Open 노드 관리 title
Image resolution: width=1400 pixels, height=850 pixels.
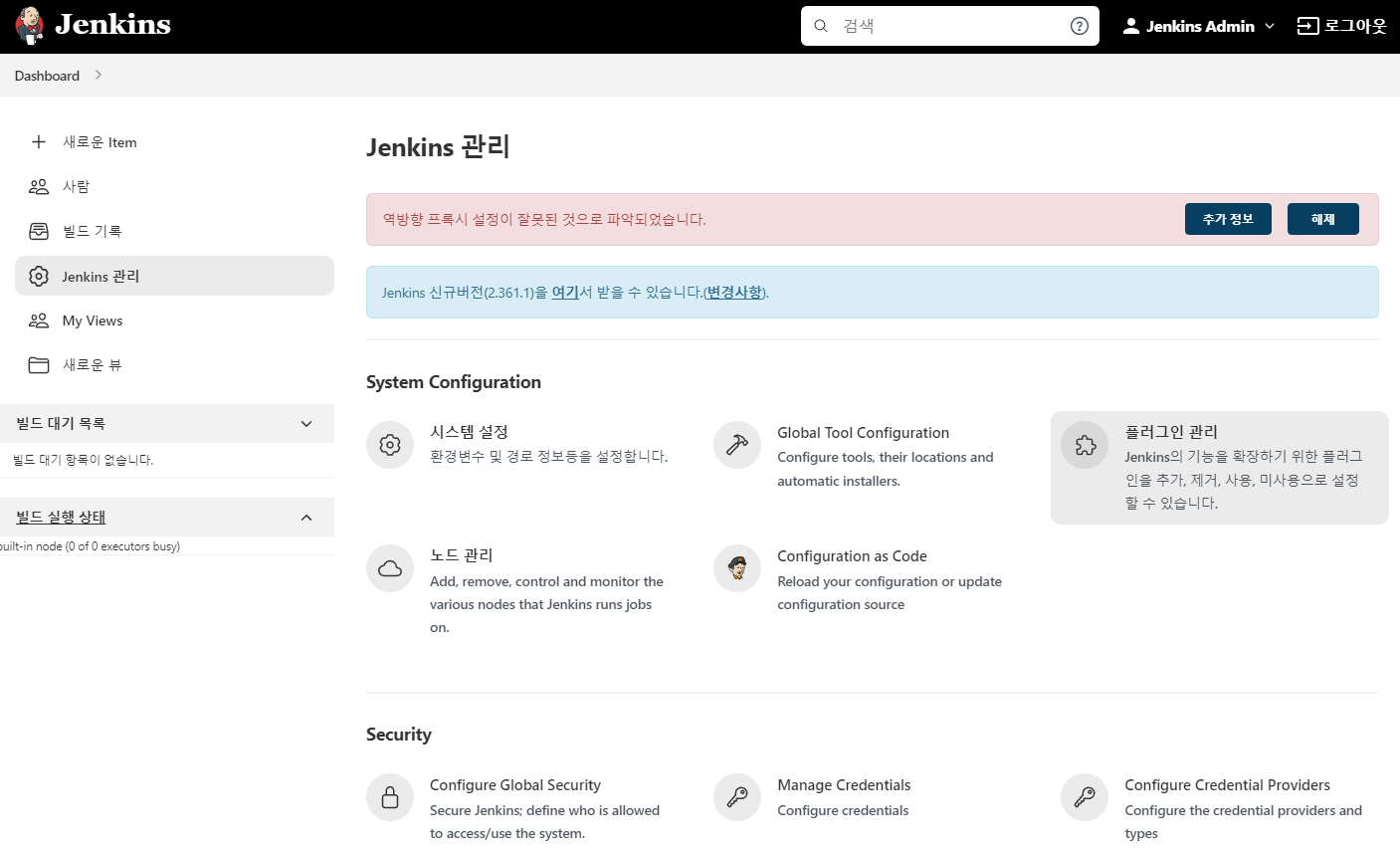click(x=461, y=555)
